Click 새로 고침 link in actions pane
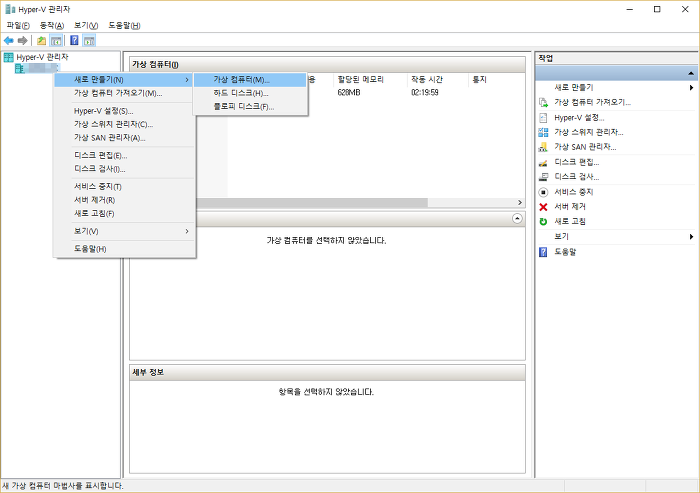 click(x=570, y=221)
